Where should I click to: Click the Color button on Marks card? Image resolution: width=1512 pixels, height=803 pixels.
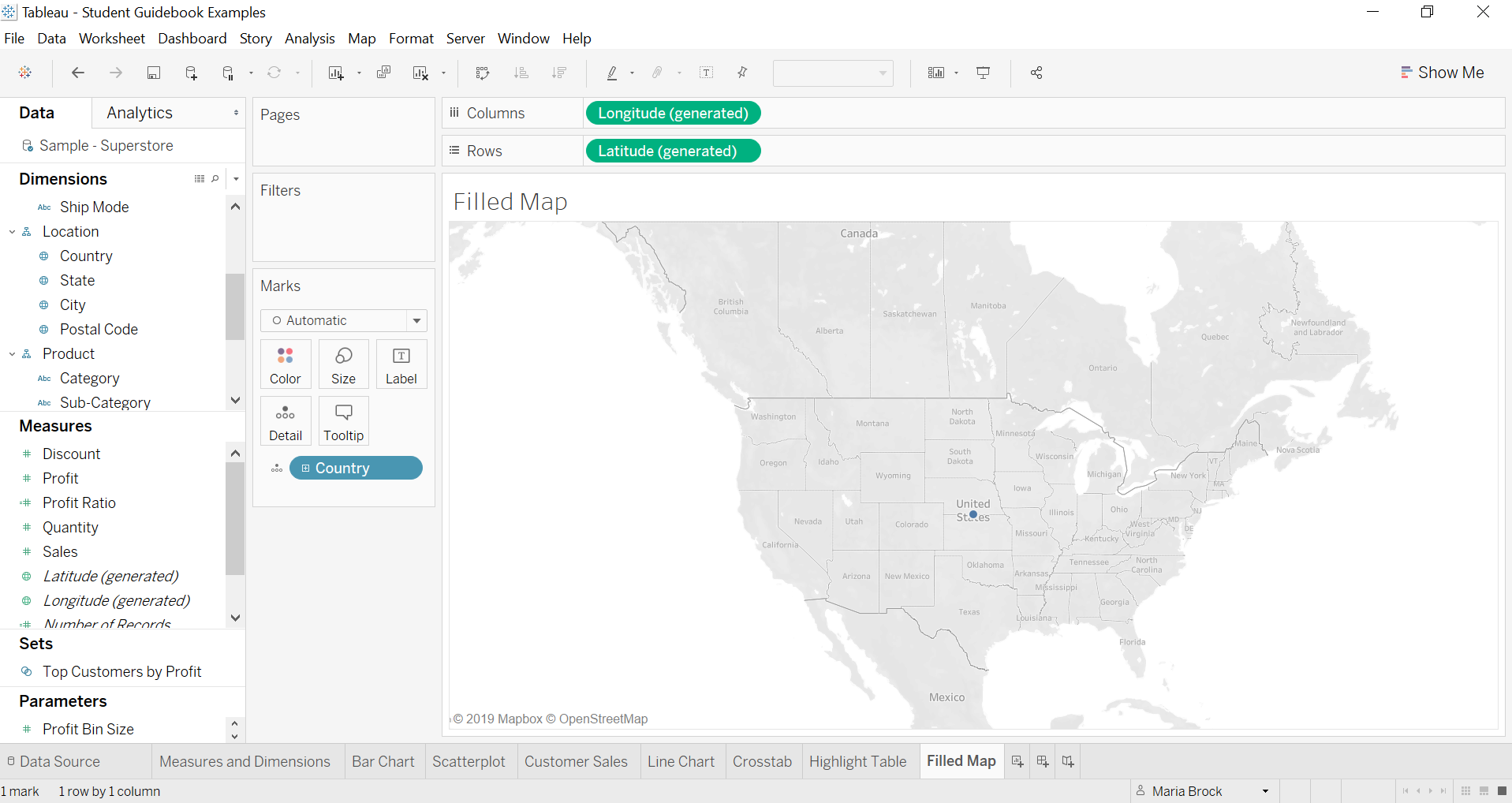click(286, 364)
